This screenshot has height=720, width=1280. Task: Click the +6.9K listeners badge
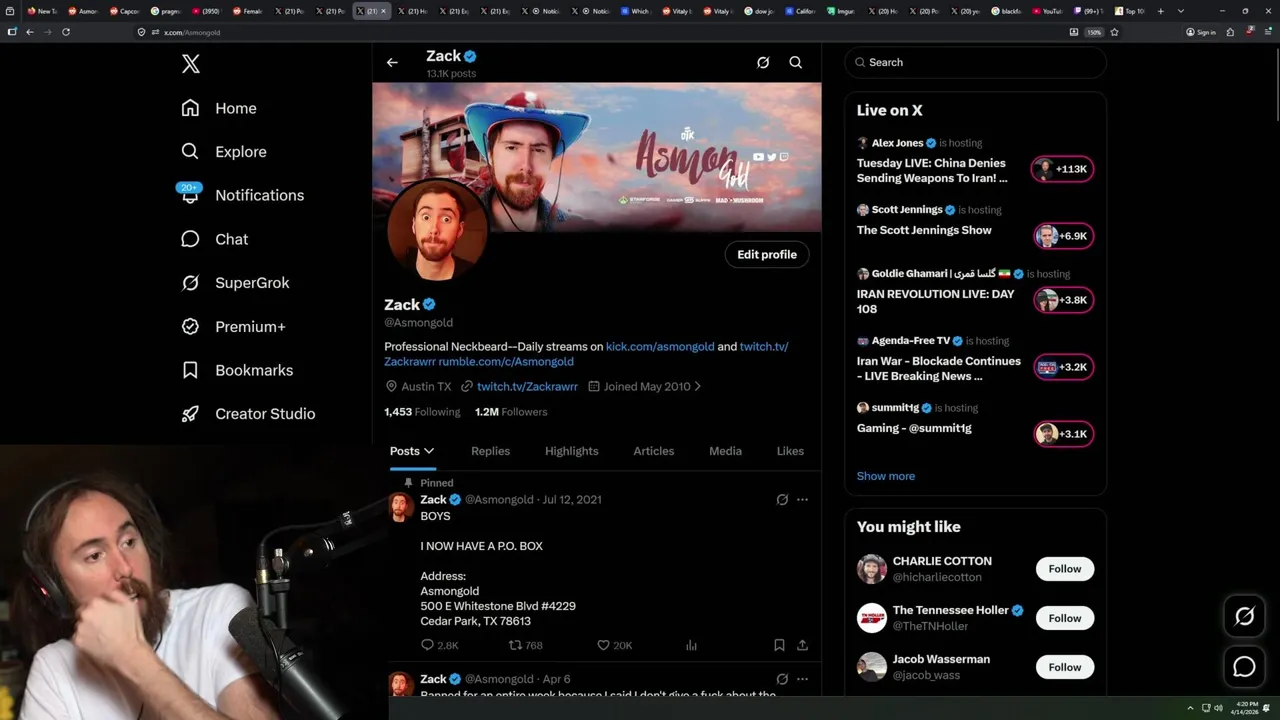click(x=1063, y=236)
